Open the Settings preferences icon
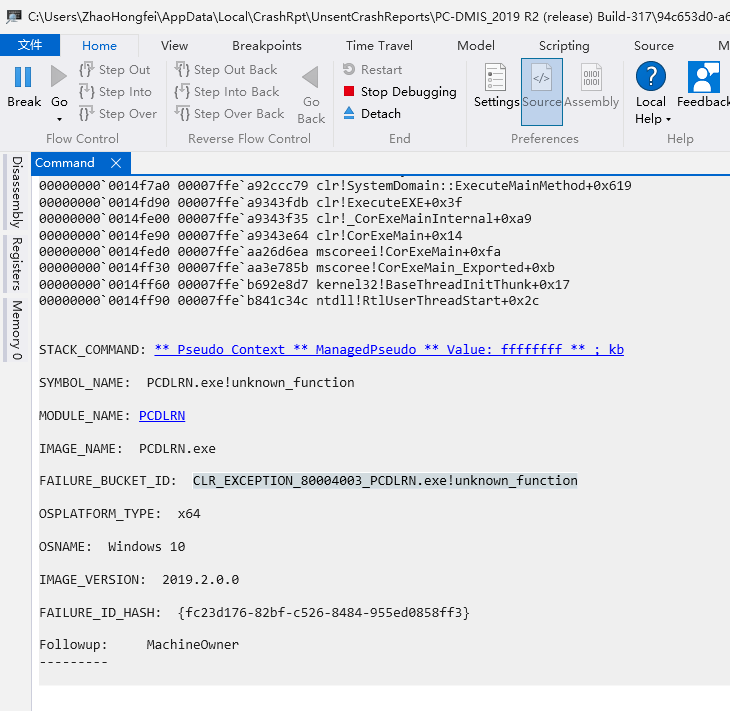730x711 pixels. [496, 78]
